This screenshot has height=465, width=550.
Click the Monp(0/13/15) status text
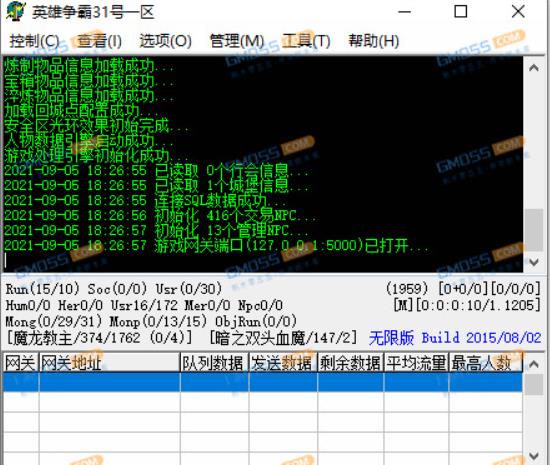pyautogui.click(x=158, y=322)
